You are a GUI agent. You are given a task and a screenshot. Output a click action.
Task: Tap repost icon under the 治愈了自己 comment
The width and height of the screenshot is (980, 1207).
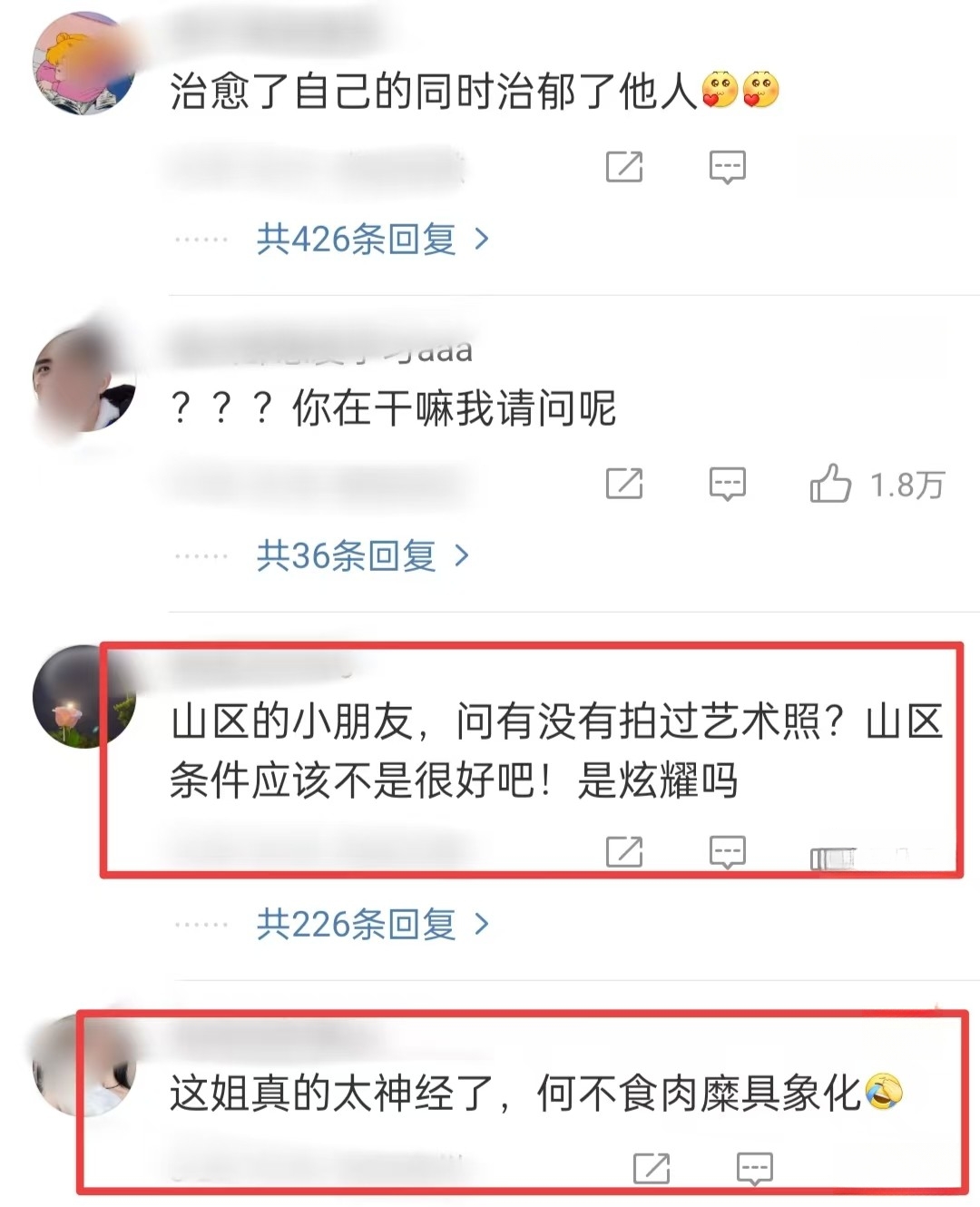(x=624, y=166)
